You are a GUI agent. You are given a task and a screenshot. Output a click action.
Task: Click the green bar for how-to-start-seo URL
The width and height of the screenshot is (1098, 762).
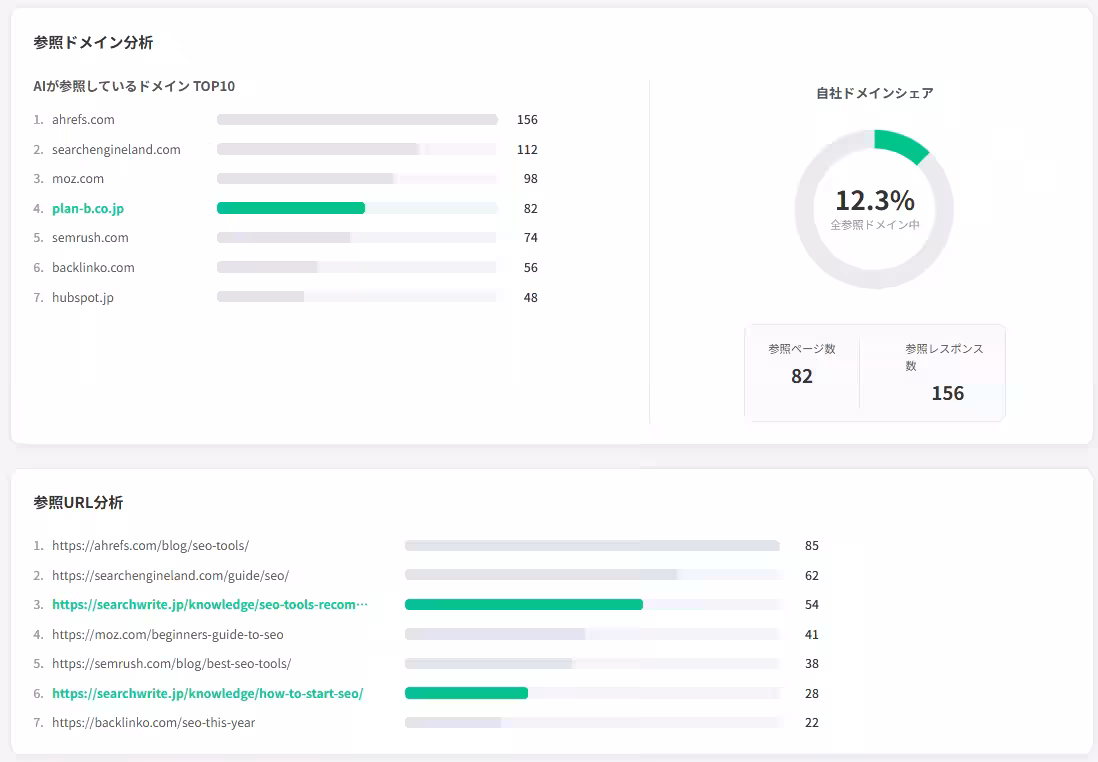tap(466, 693)
